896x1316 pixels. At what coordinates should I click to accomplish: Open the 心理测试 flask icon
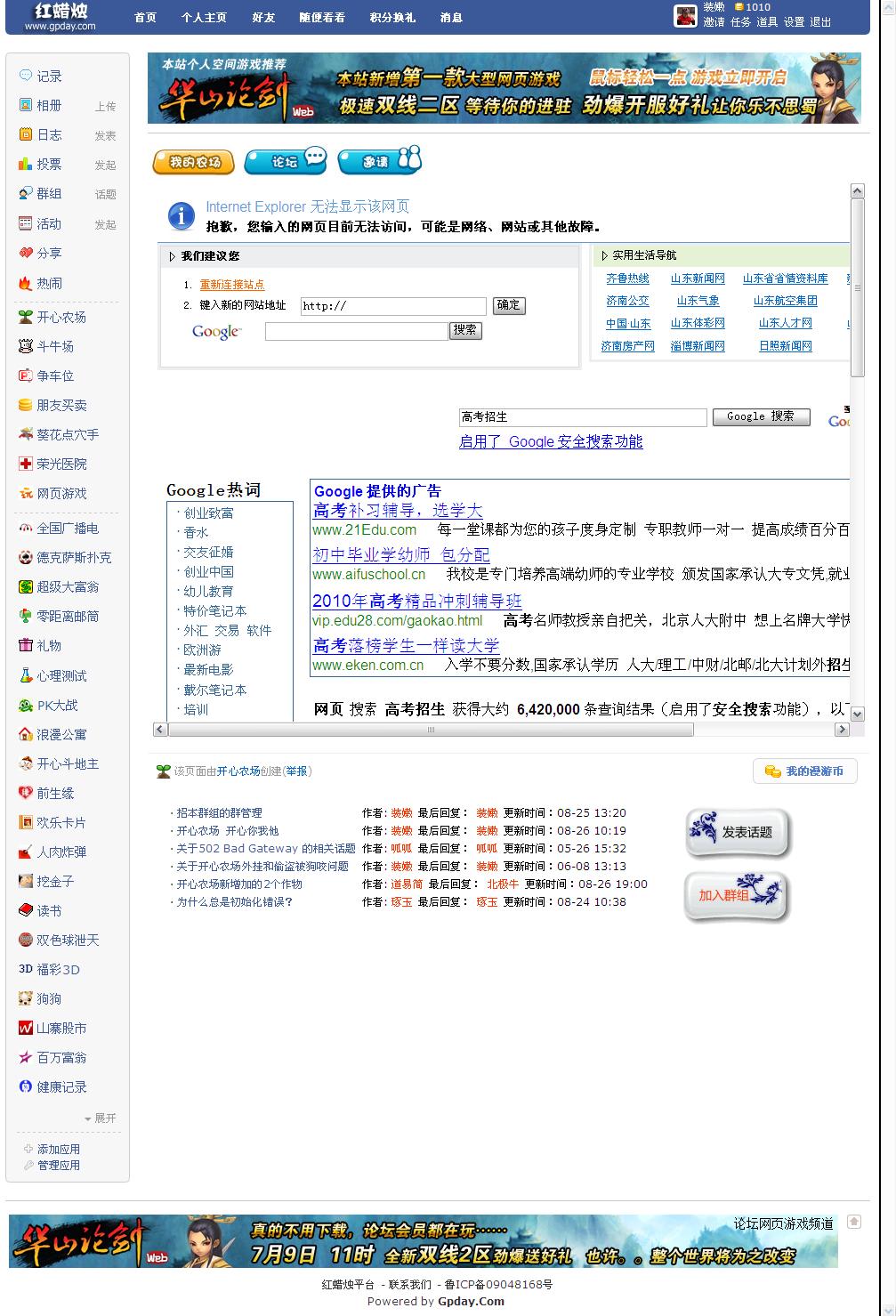pos(26,675)
